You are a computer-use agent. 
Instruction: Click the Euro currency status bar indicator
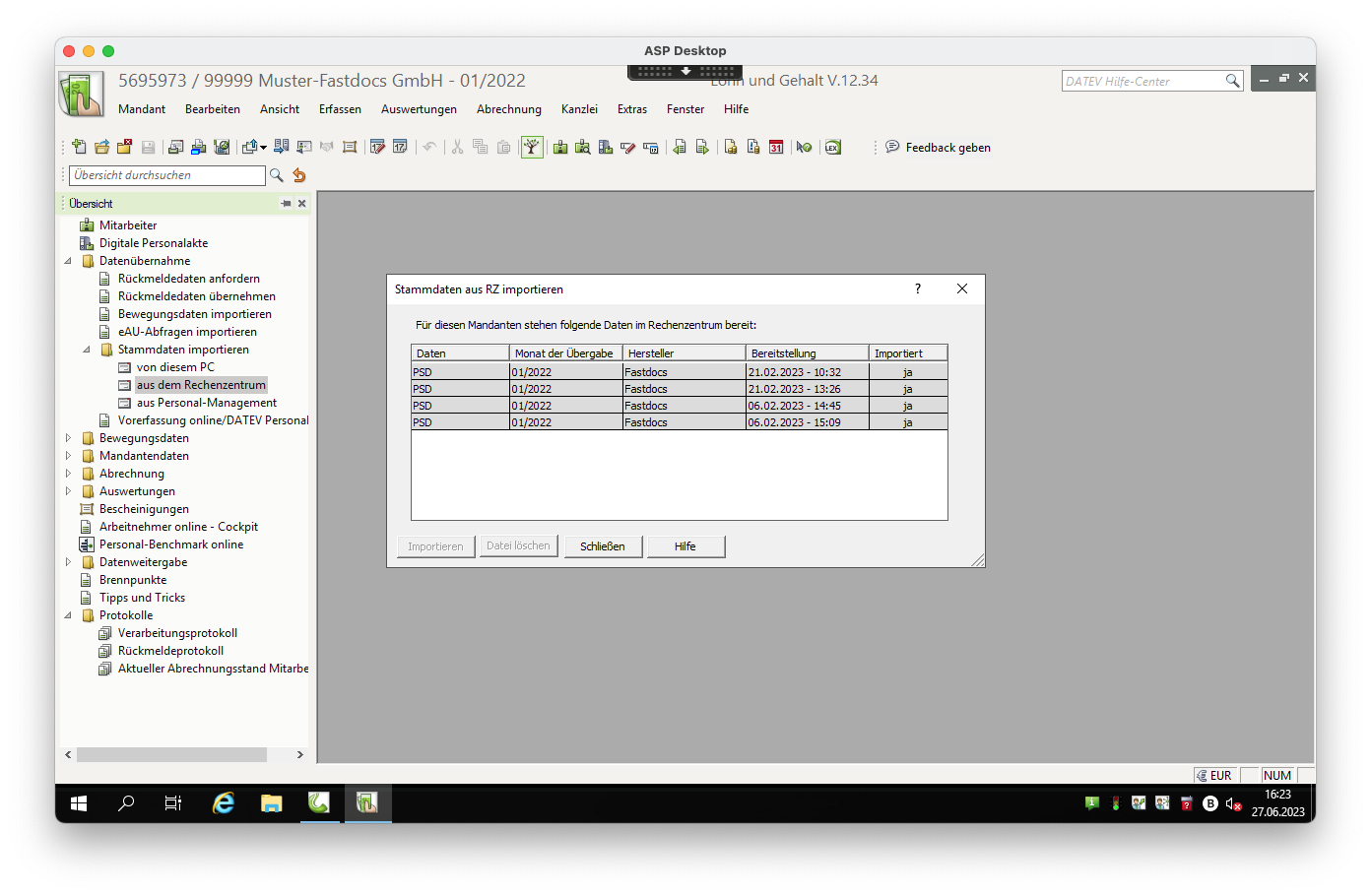click(1214, 776)
